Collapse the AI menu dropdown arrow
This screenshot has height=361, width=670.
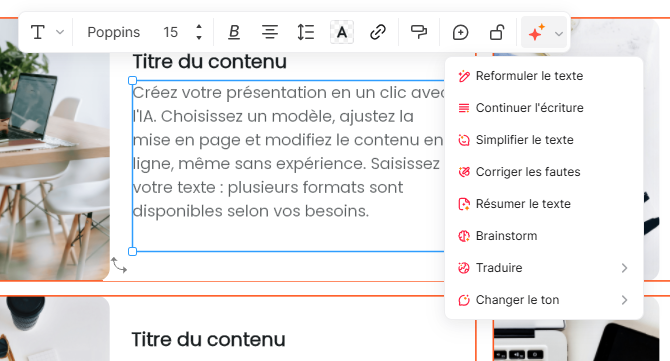point(558,33)
